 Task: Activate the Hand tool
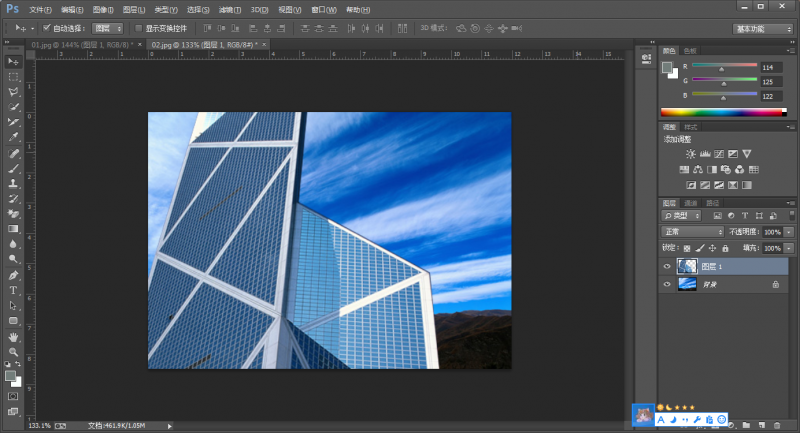click(x=14, y=336)
